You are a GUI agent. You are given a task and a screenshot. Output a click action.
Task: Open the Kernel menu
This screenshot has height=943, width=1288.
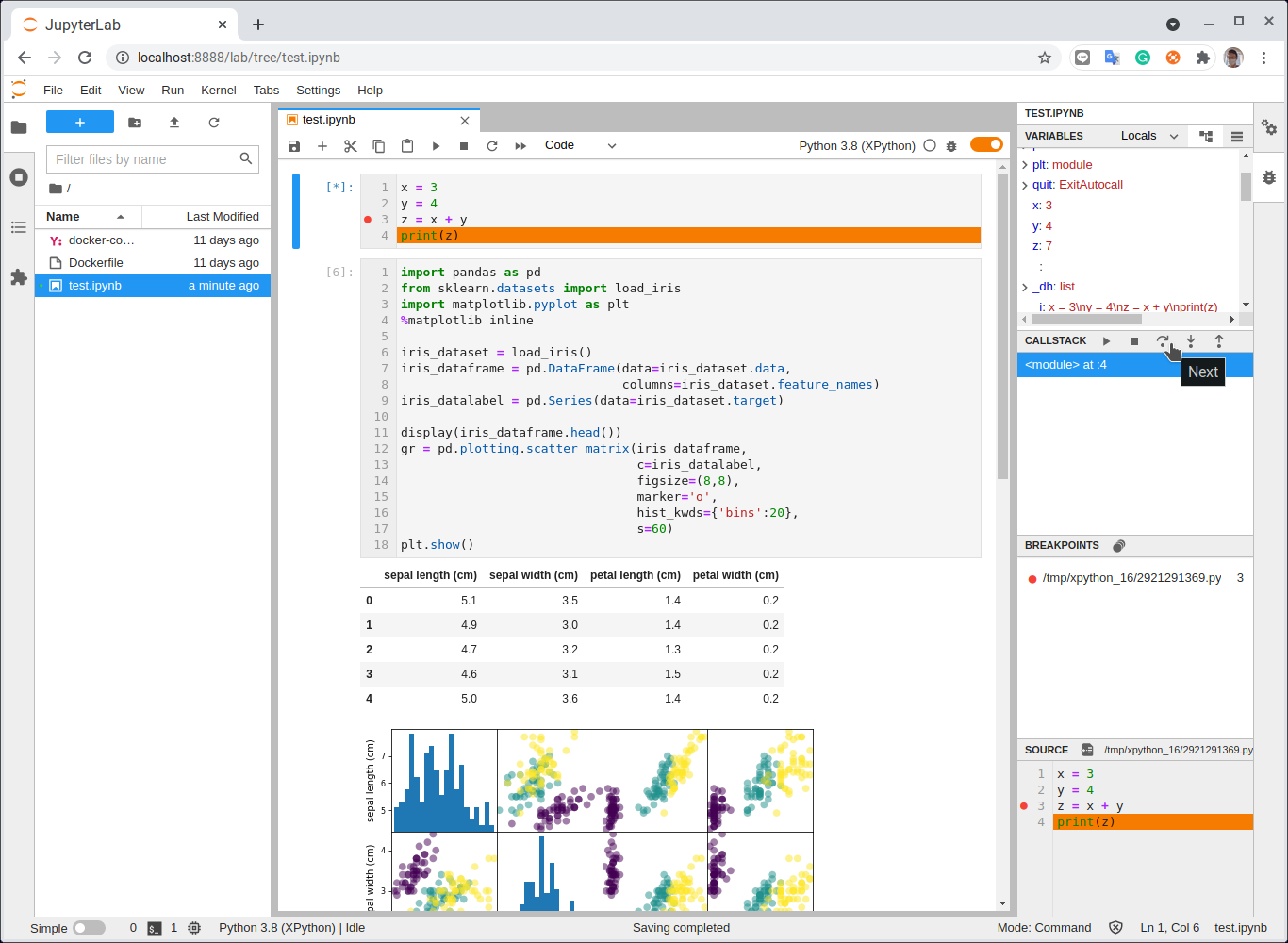click(x=218, y=90)
